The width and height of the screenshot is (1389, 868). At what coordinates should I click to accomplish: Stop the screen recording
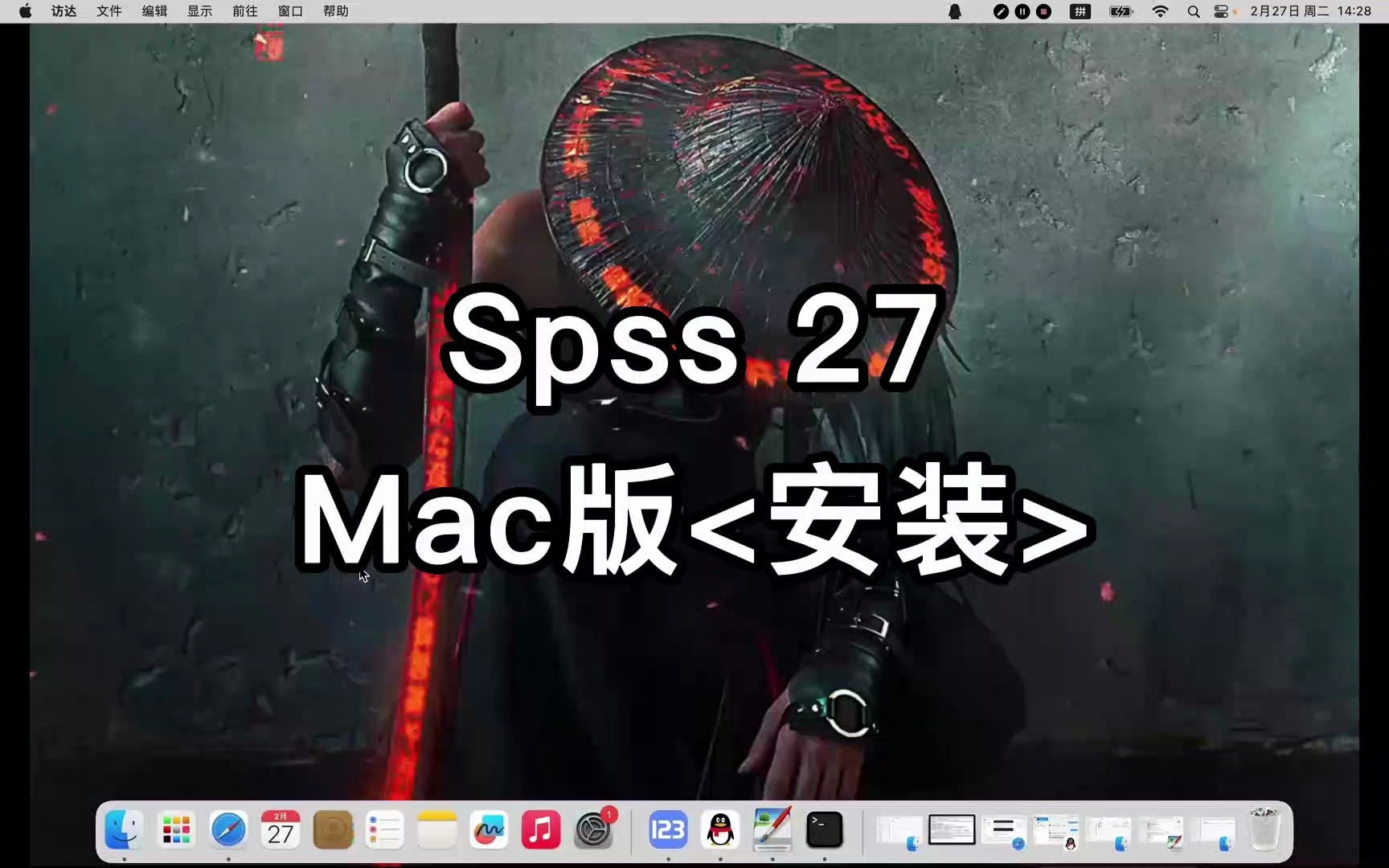pos(1043,11)
